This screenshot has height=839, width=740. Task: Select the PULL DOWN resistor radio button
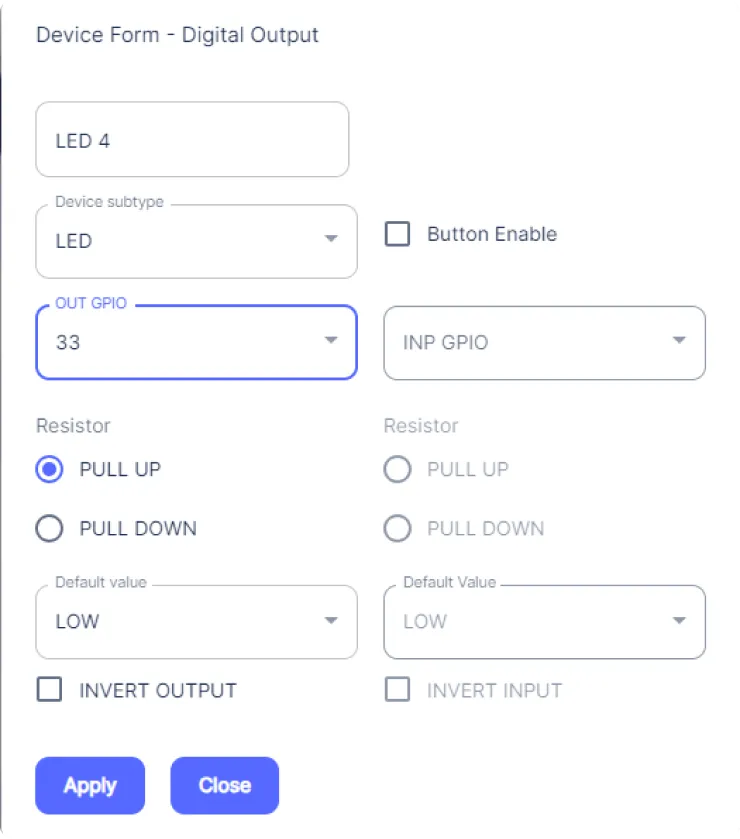(49, 528)
